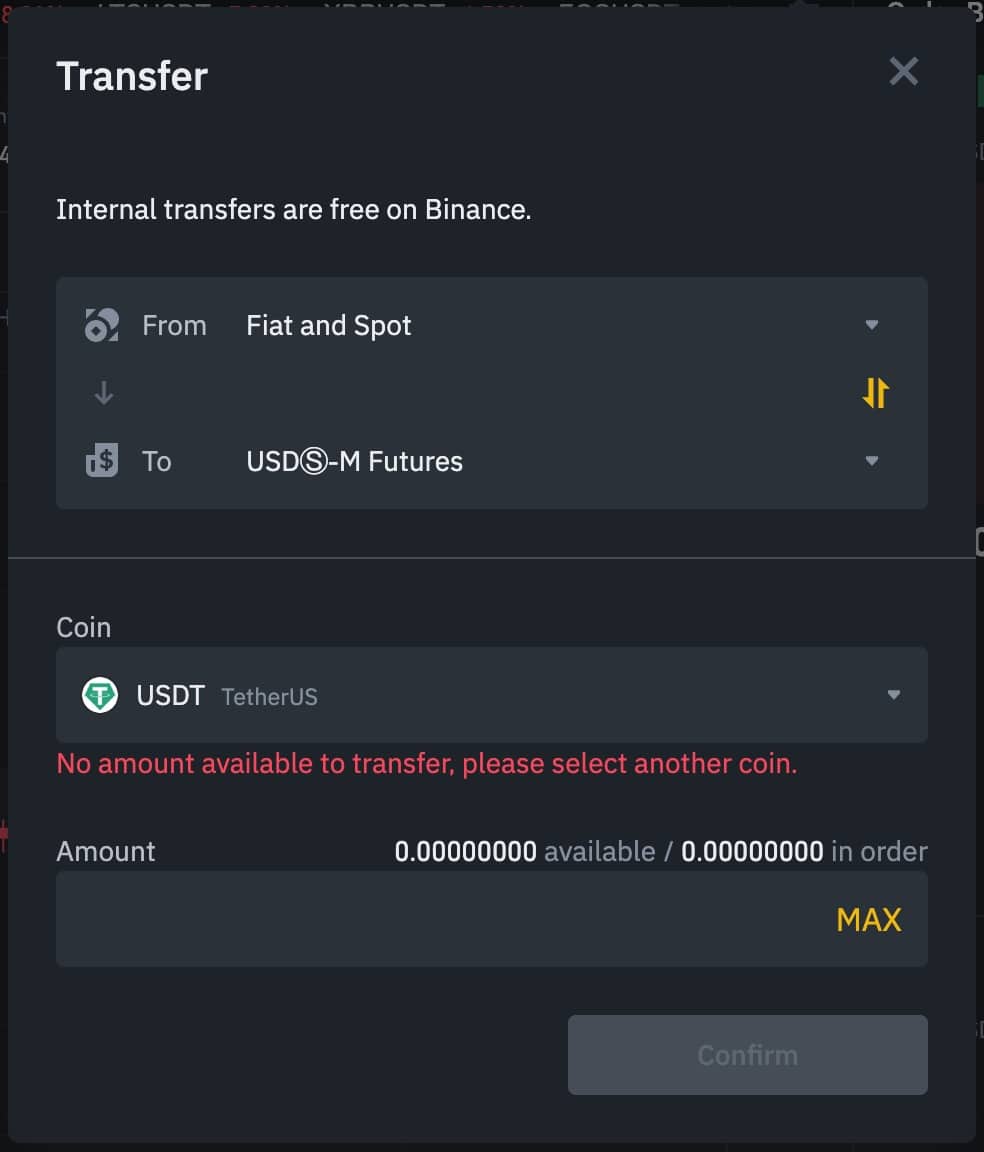
Task: Open the From wallet dropdown
Action: [x=872, y=325]
